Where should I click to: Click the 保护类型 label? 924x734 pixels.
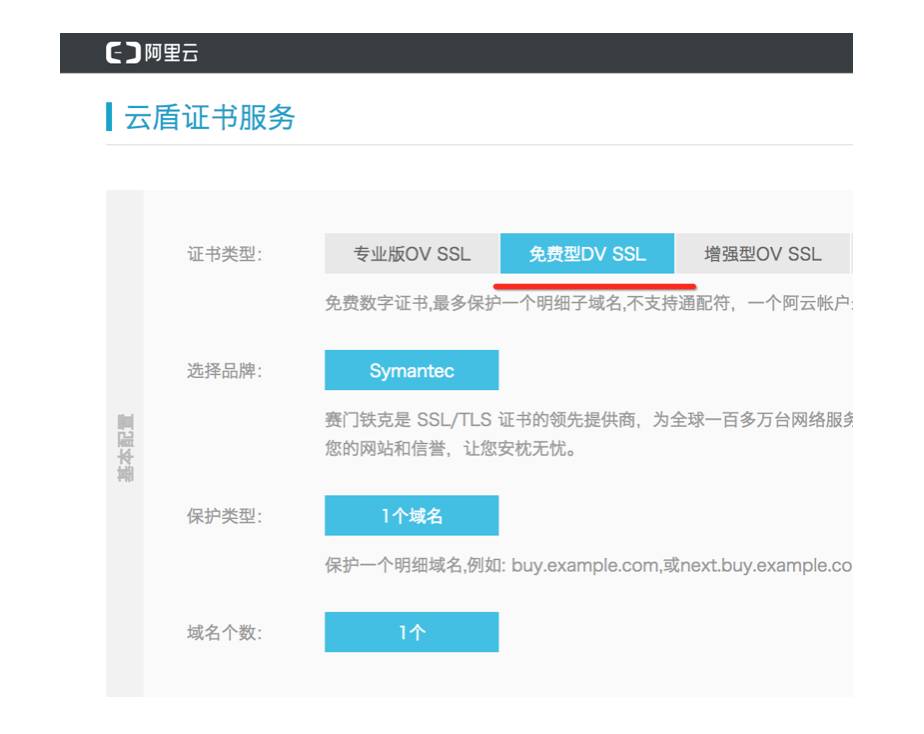click(x=225, y=517)
